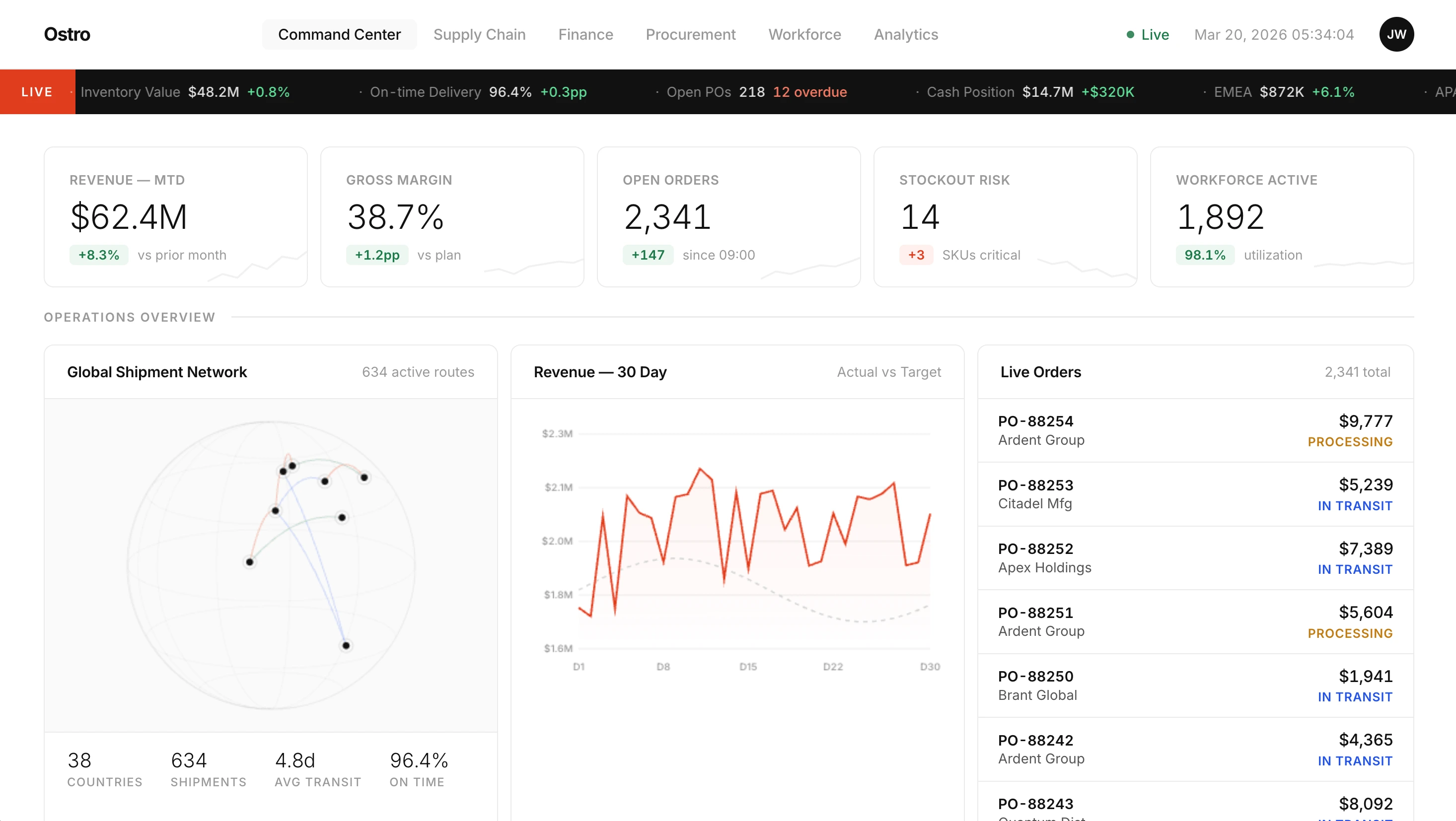Image resolution: width=1456 pixels, height=821 pixels.
Task: Open the Finance tab
Action: 585,34
